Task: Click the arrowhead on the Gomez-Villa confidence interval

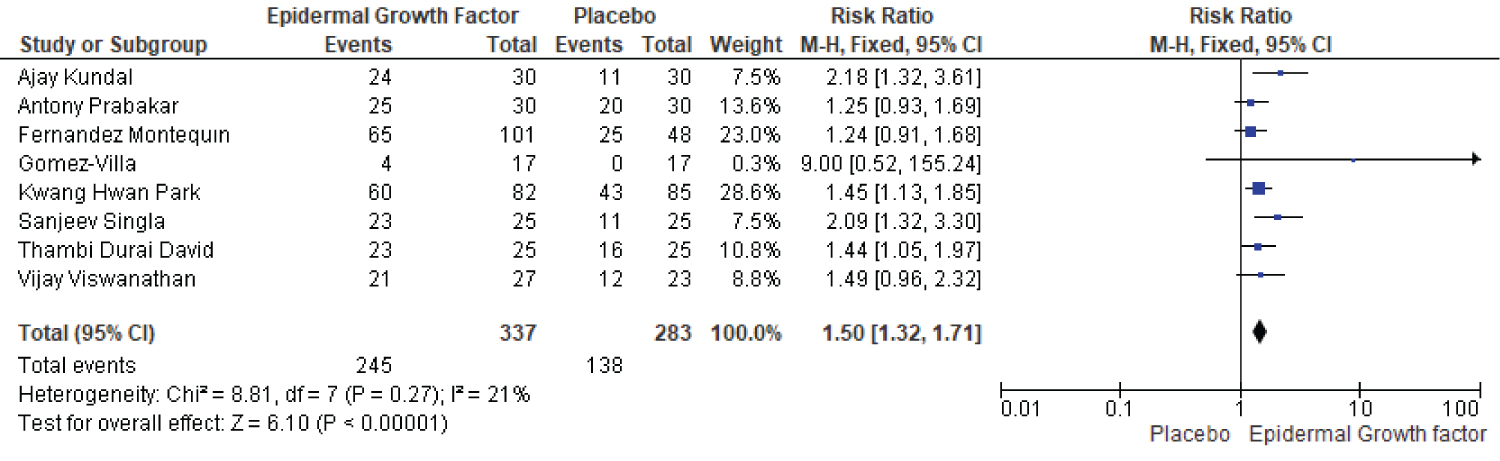Action: pos(1474,159)
